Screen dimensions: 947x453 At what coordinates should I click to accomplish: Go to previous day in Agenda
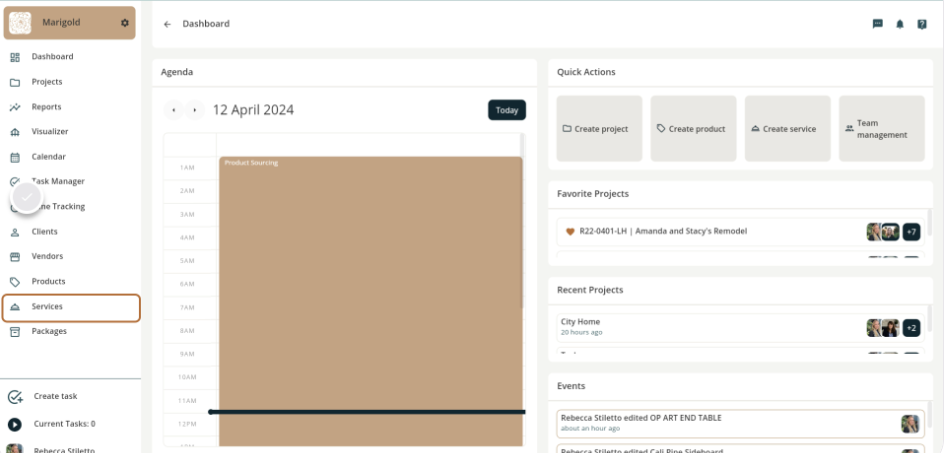[174, 110]
